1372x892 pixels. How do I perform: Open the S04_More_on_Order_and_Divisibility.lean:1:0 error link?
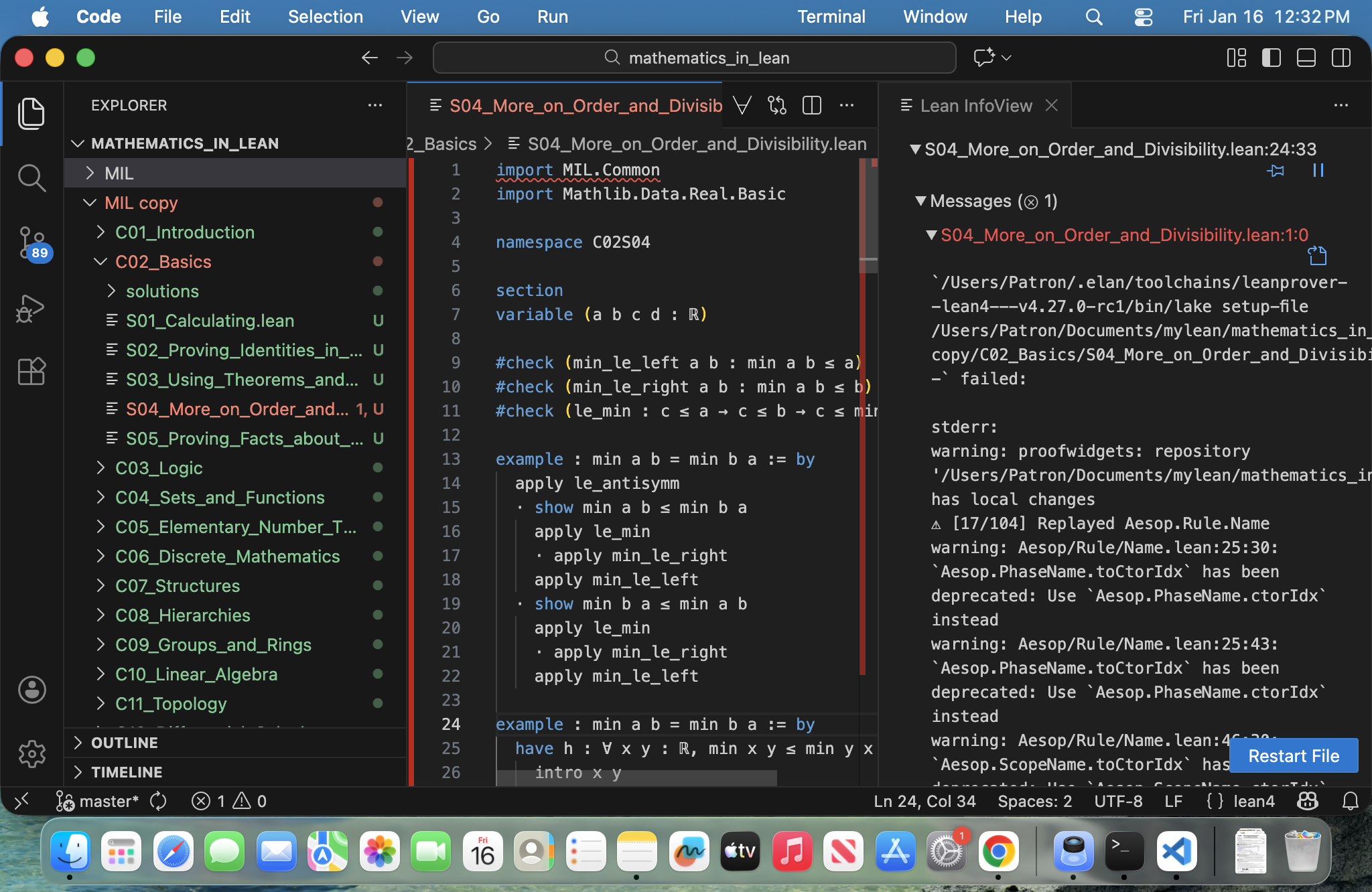[1124, 235]
